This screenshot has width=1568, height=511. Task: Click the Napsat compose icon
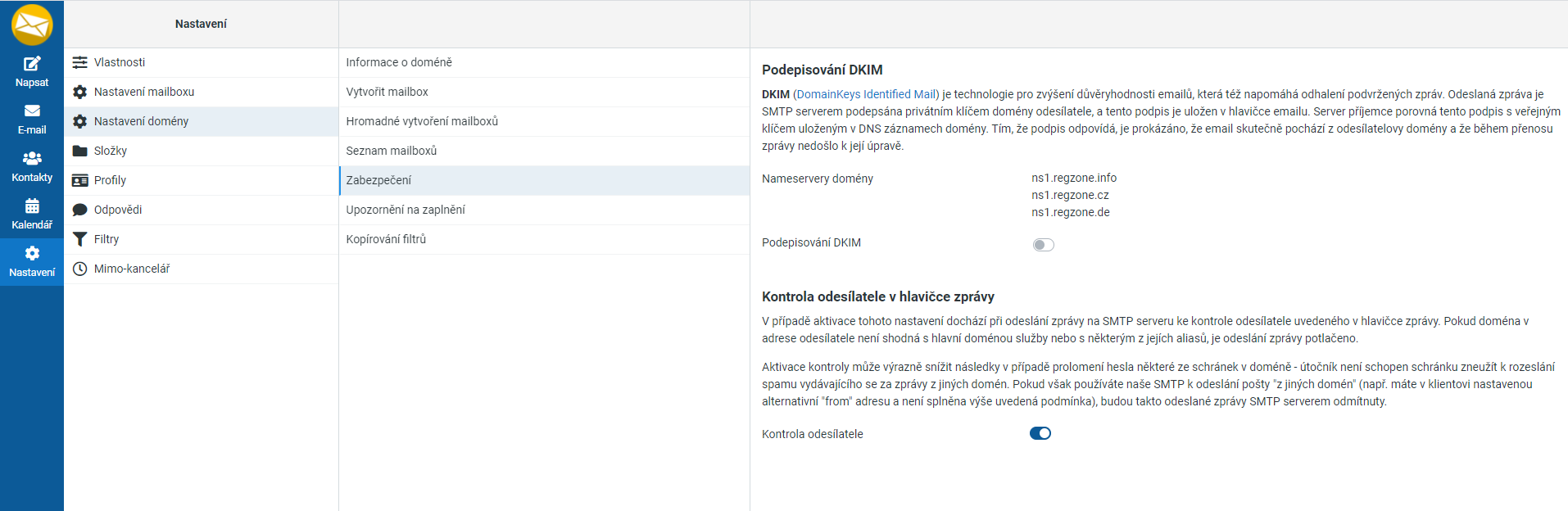(32, 64)
